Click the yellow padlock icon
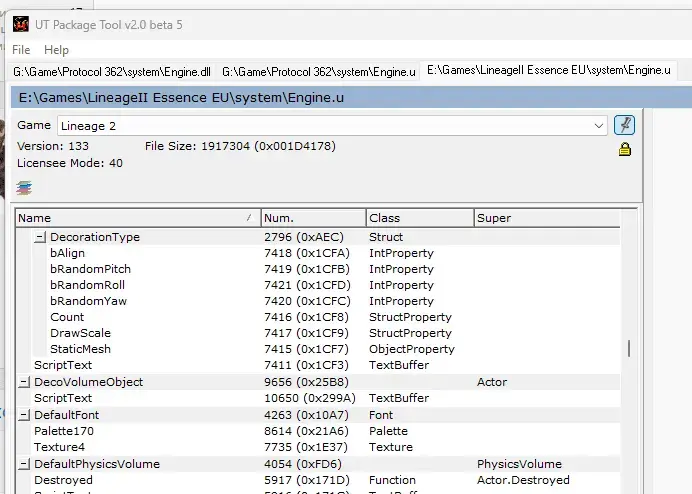Screen dimensions: 692x494 tap(624, 149)
